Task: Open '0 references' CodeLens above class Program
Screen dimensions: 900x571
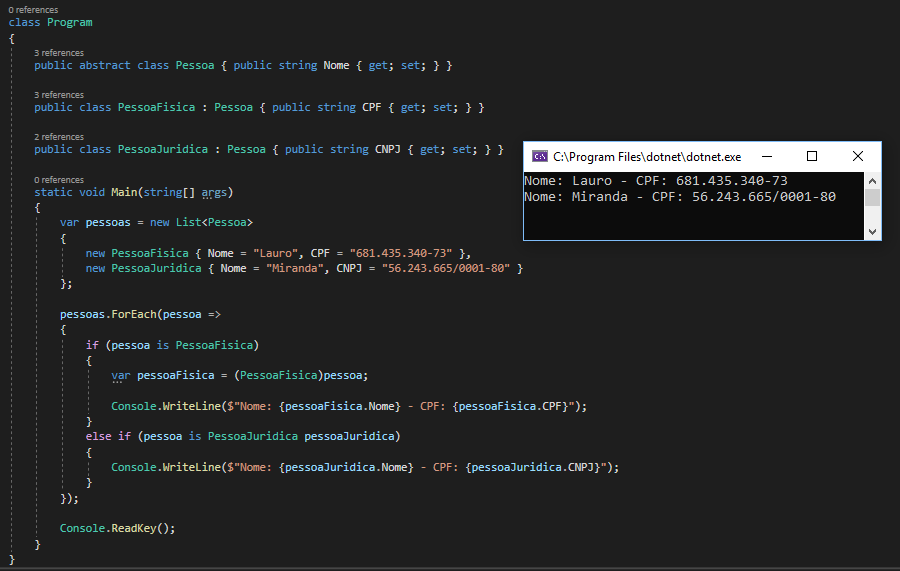Action: tap(33, 10)
